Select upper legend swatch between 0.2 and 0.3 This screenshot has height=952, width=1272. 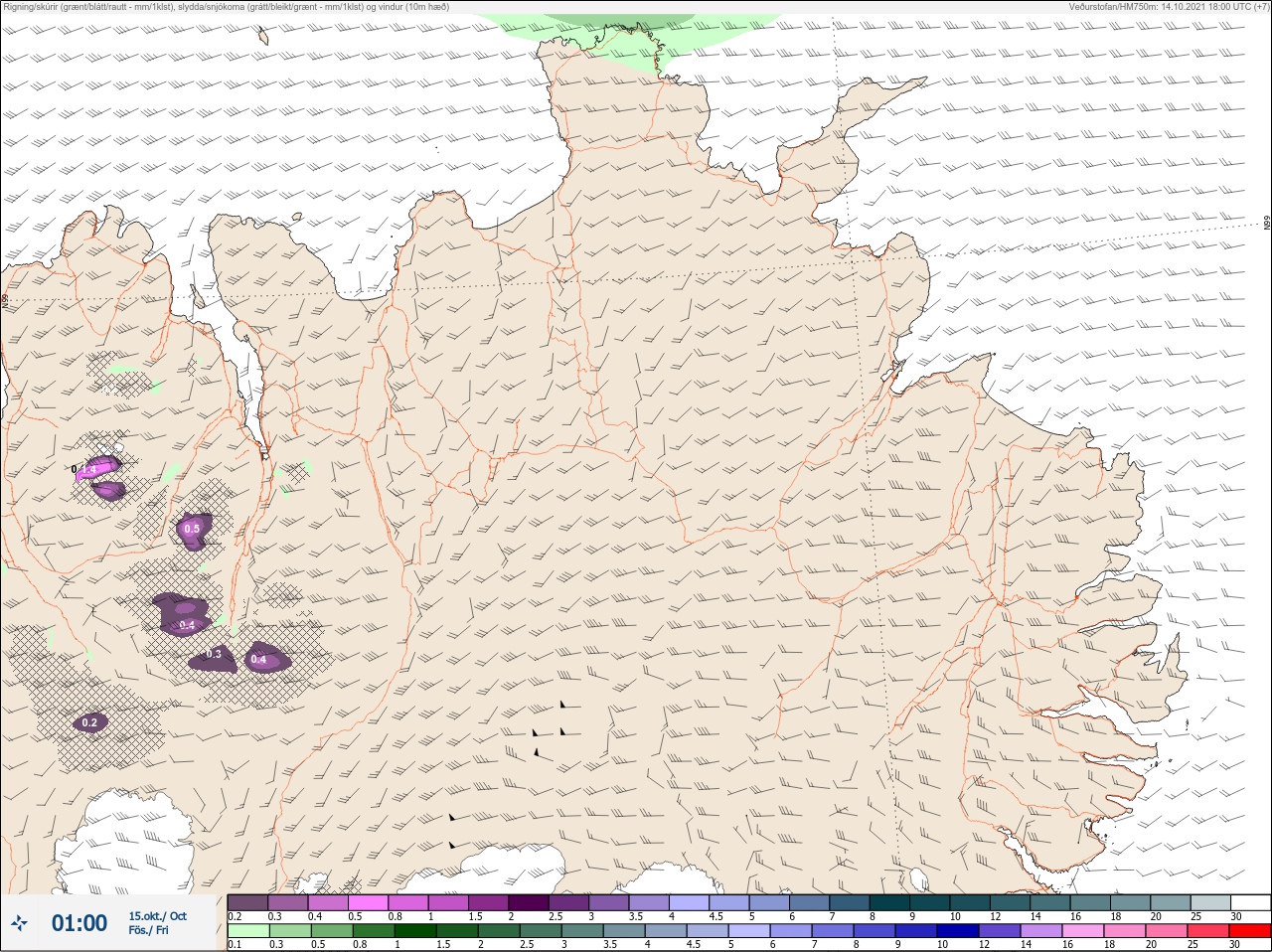(247, 902)
